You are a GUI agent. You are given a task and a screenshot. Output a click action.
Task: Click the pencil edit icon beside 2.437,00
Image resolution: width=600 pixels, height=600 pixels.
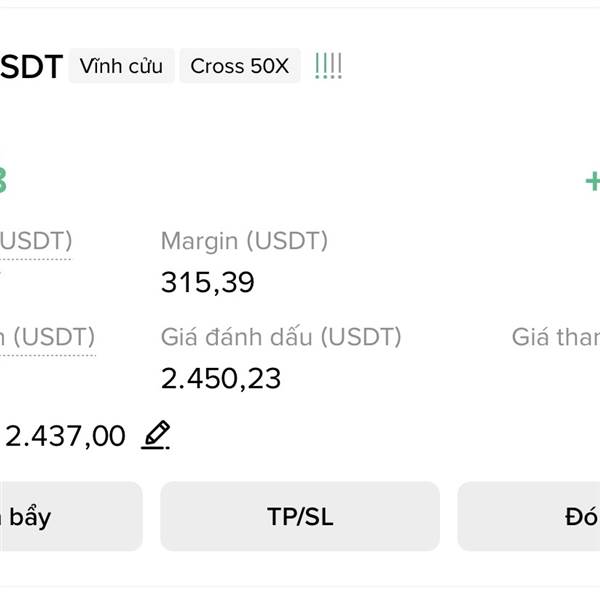point(156,435)
